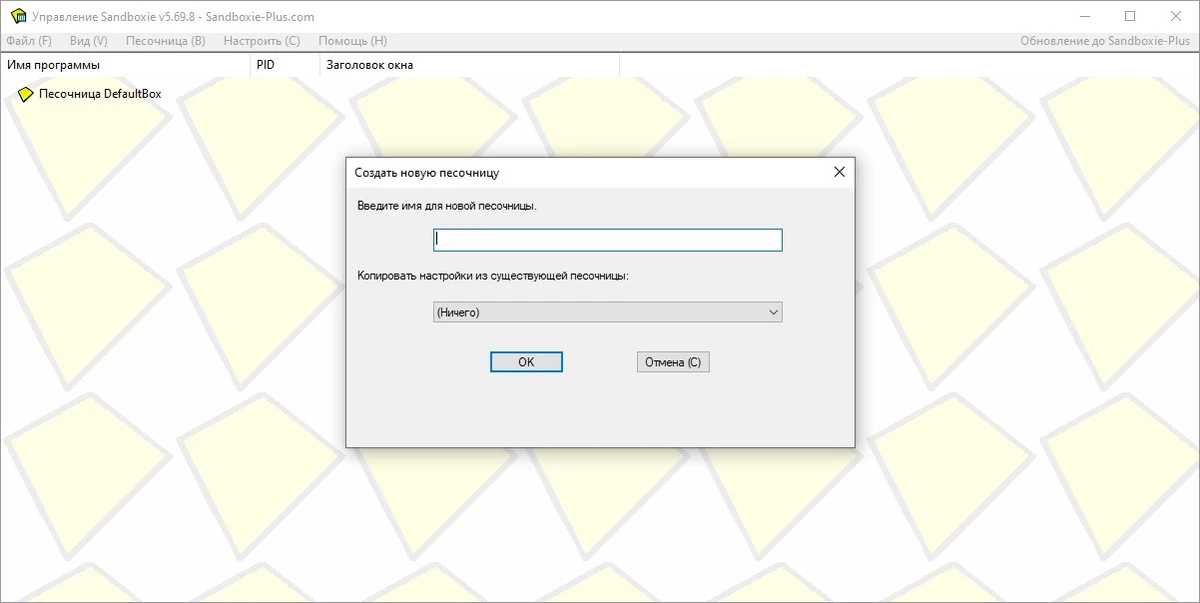Open the Настроить (C) menu

pos(262,41)
